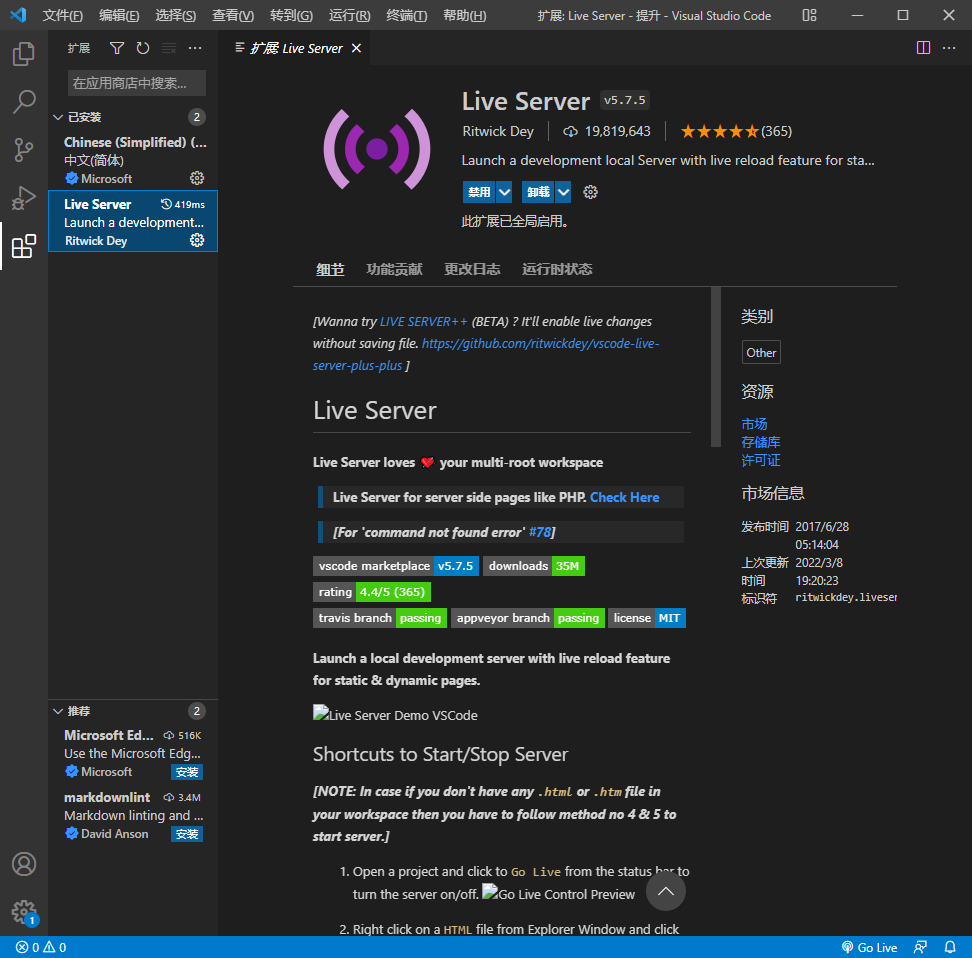Switch to the 更改日志 tab
The width and height of the screenshot is (972, 958).
click(x=472, y=269)
